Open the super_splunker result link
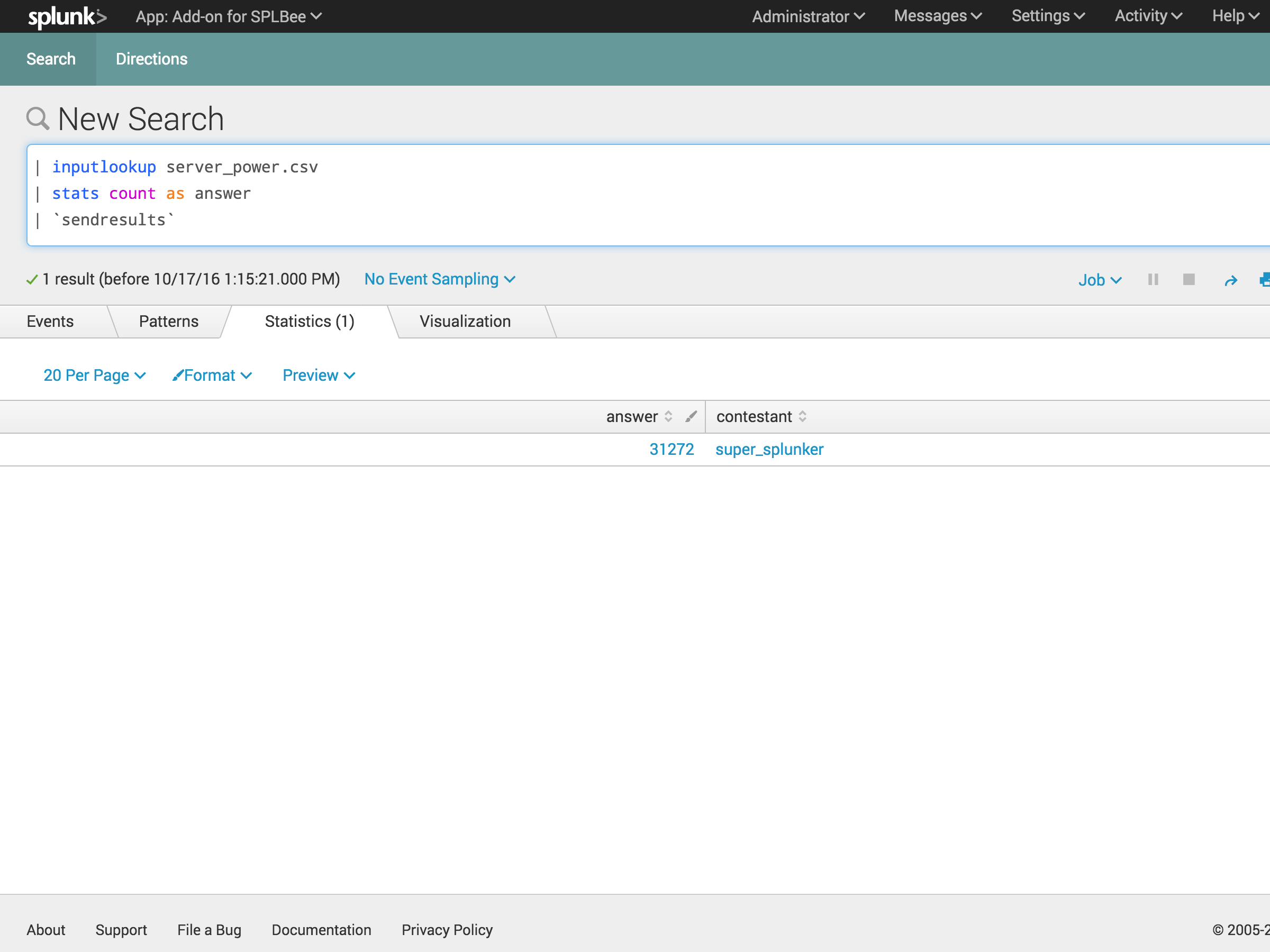Image resolution: width=1270 pixels, height=952 pixels. click(x=769, y=450)
